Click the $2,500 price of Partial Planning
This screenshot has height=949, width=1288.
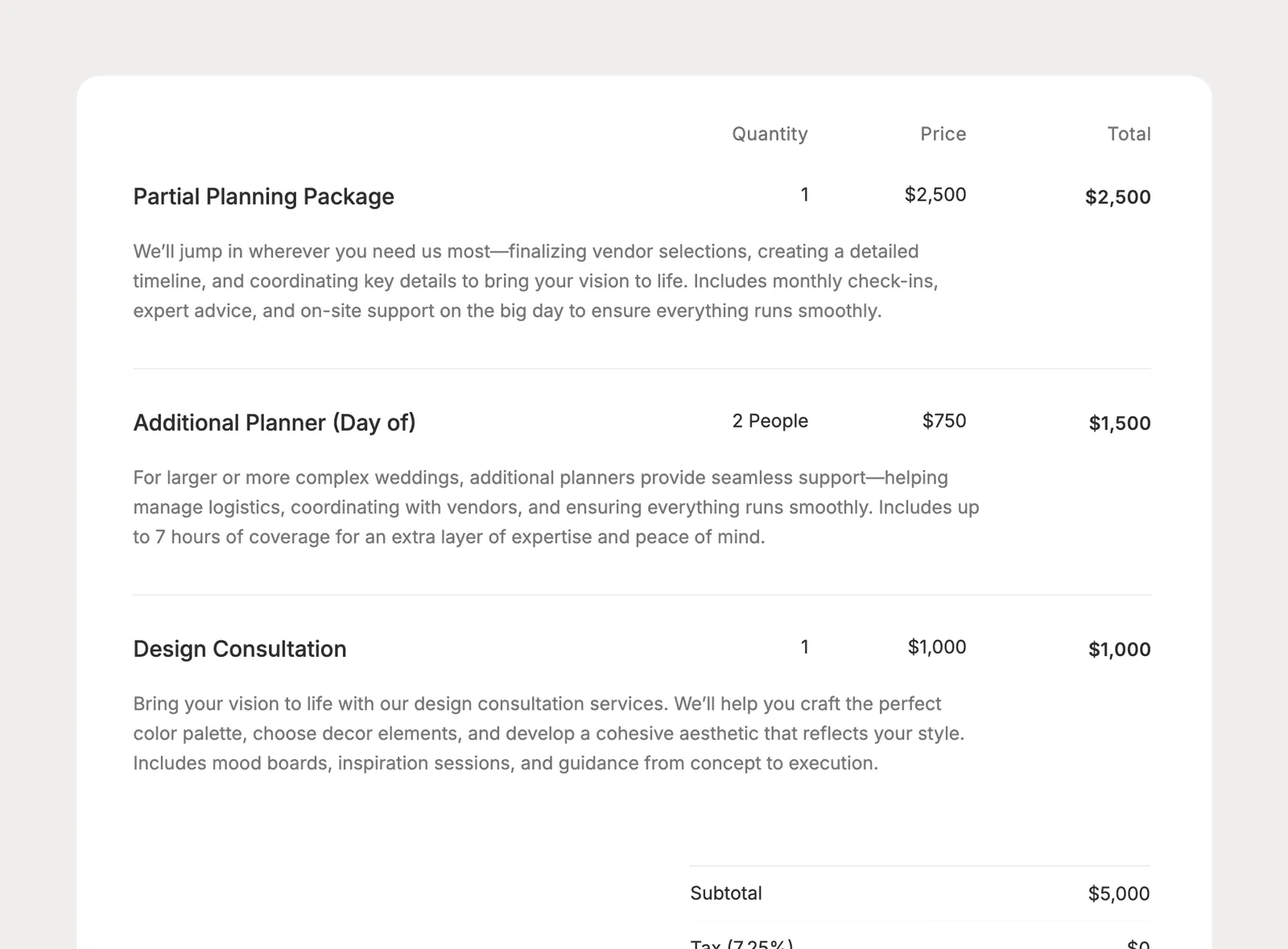click(x=935, y=194)
